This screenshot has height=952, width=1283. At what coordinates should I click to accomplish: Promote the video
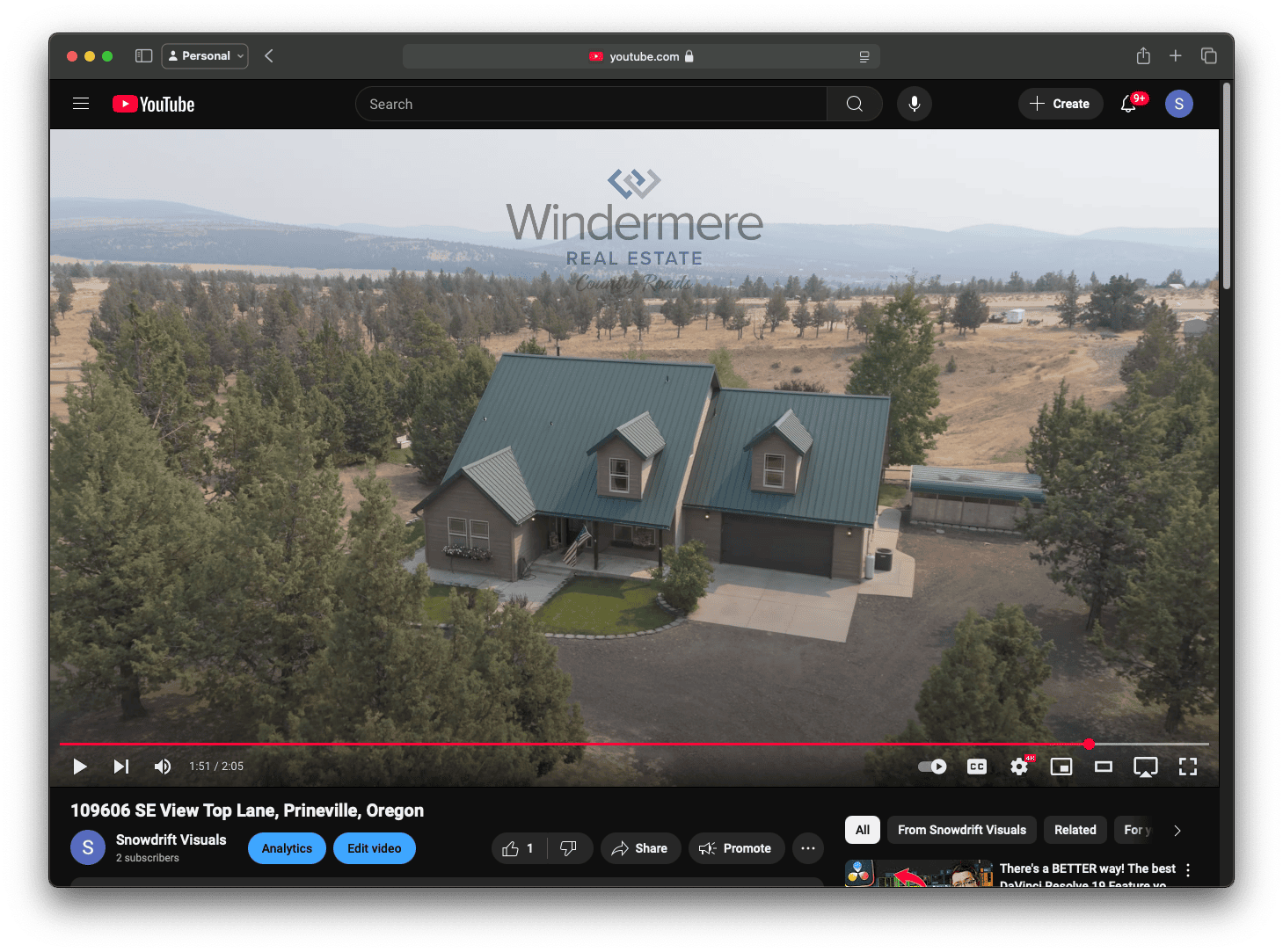(x=736, y=848)
